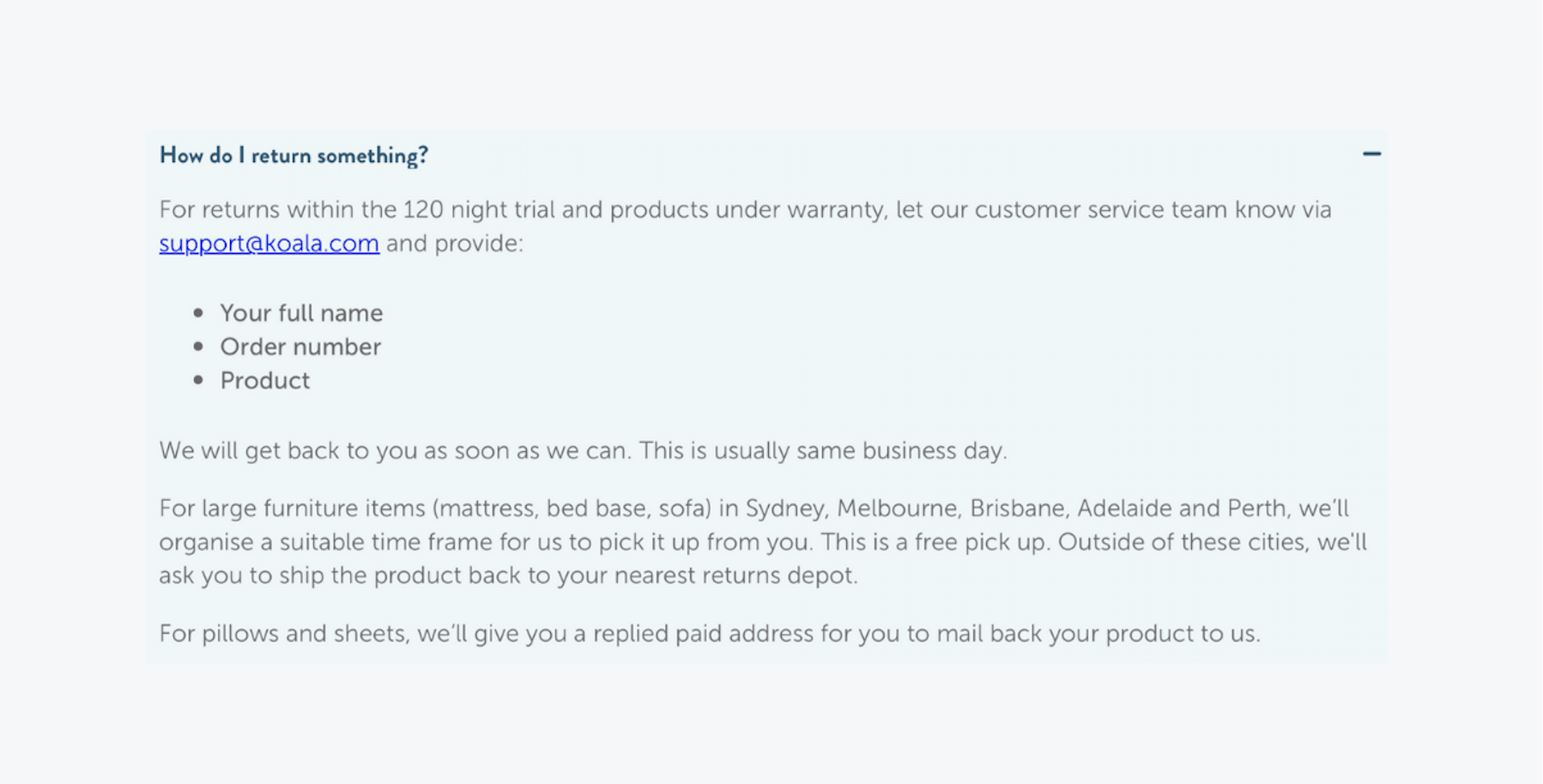Open the support@koala.com email link
Screen dimensions: 1543x784
point(269,244)
